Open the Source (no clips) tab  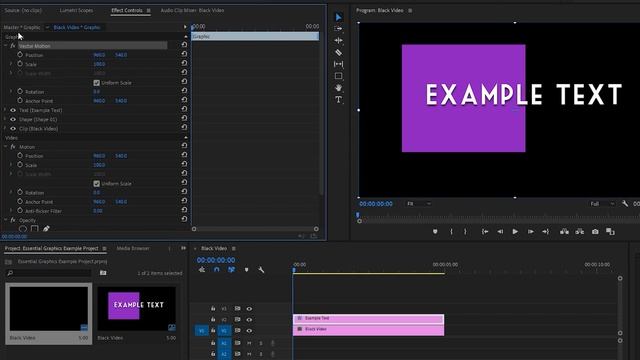click(23, 10)
